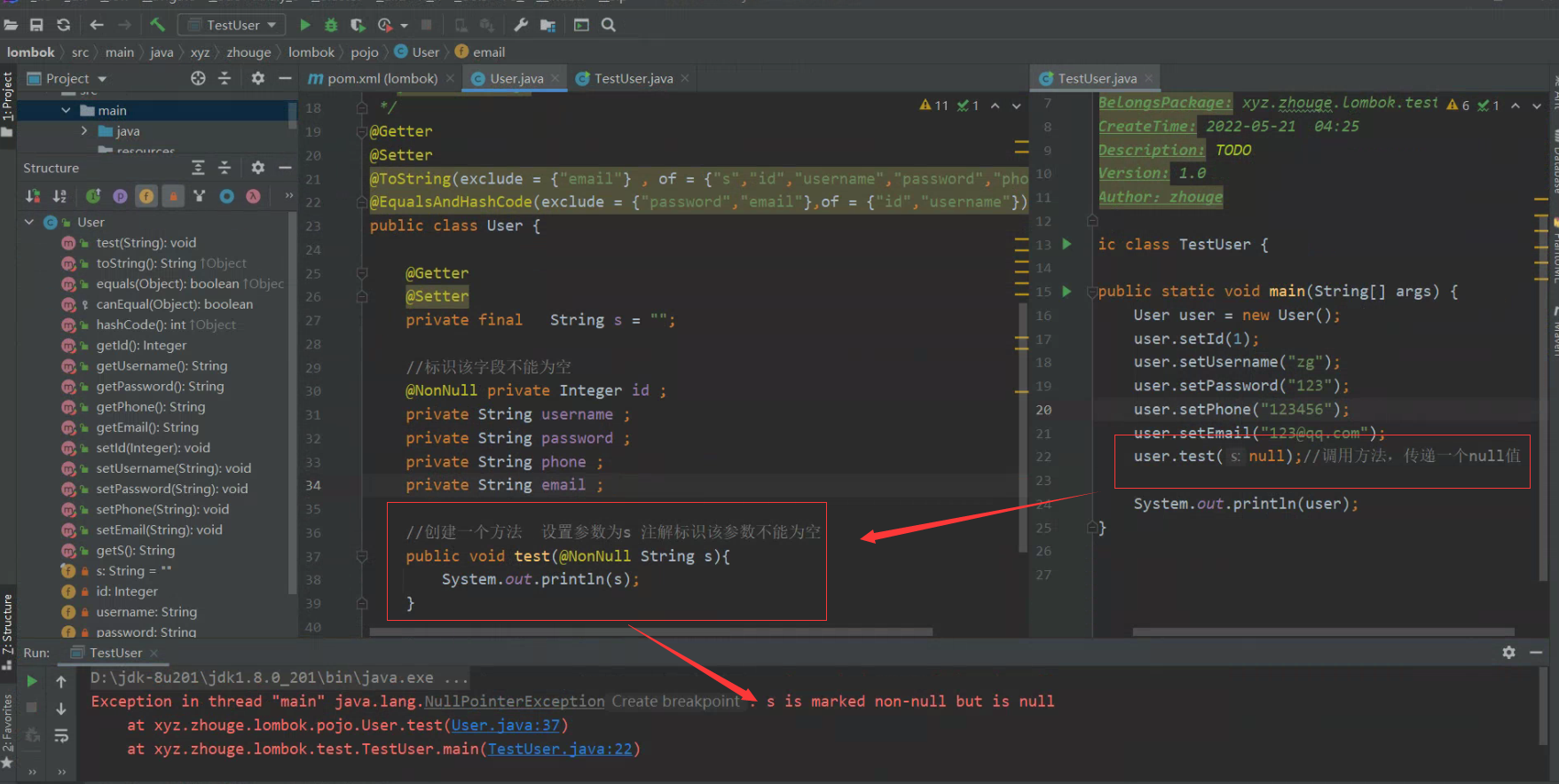Screen dimensions: 1559x784
Task: Click the Profiler run icon
Action: click(x=385, y=25)
